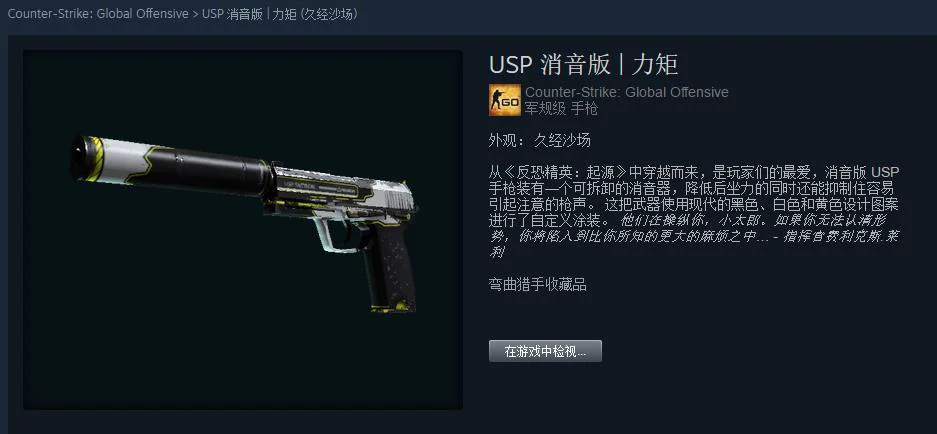Click the USP pistol preview image

pos(243,230)
